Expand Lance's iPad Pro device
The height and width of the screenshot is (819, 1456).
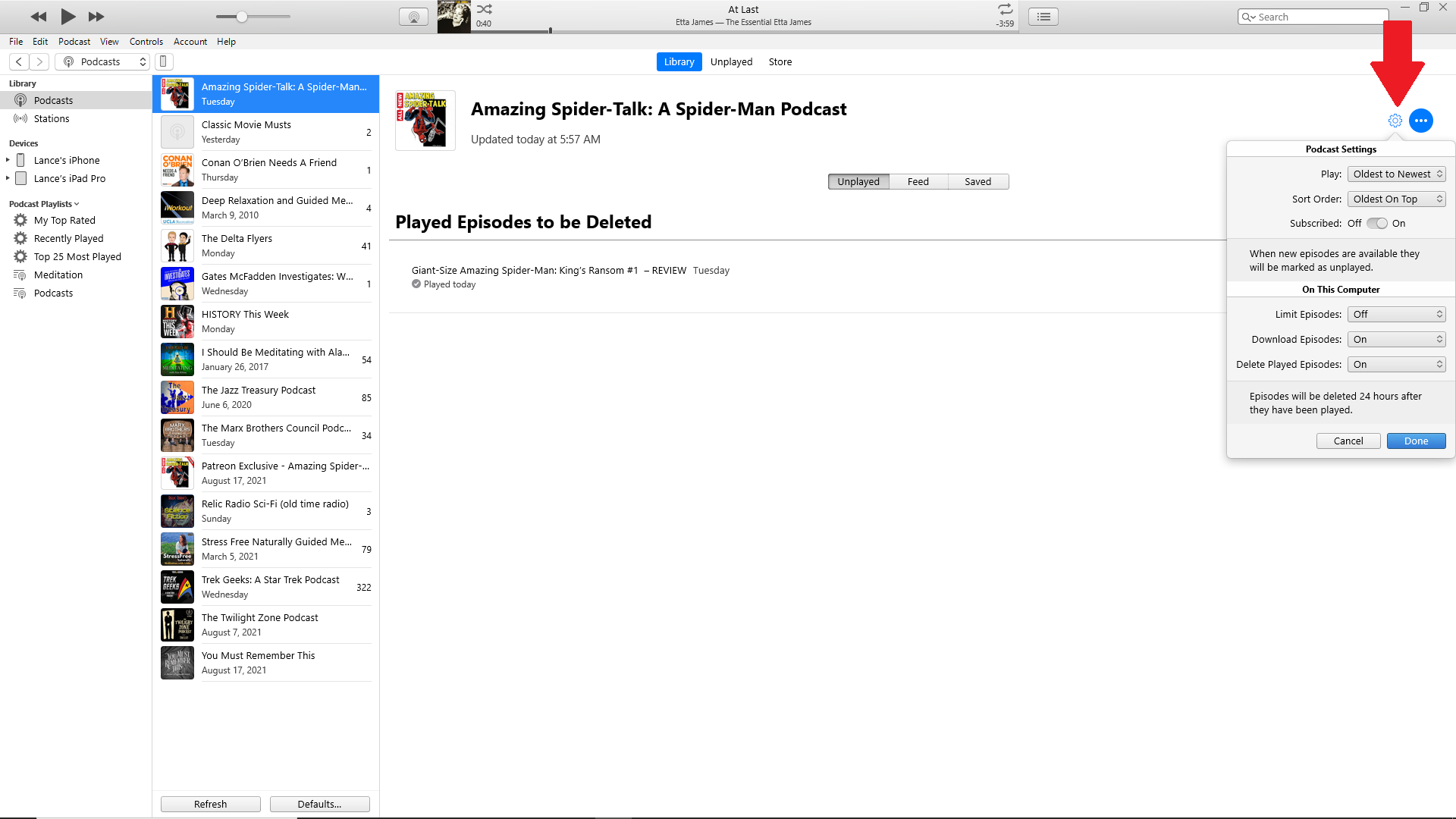[x=8, y=178]
